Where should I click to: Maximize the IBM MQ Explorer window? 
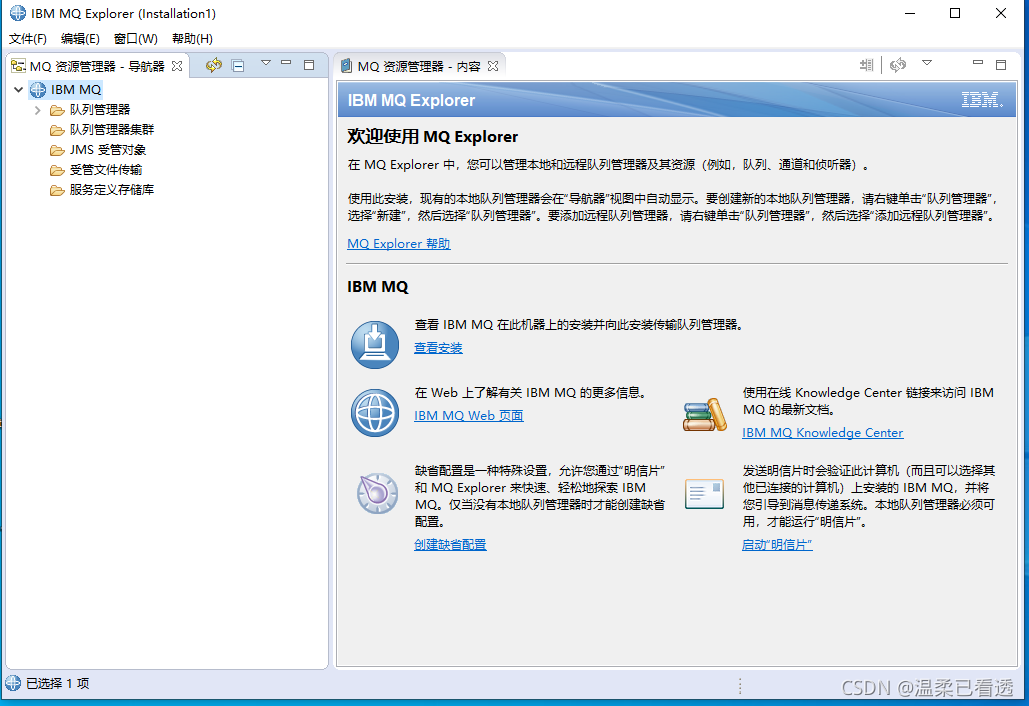click(x=955, y=13)
